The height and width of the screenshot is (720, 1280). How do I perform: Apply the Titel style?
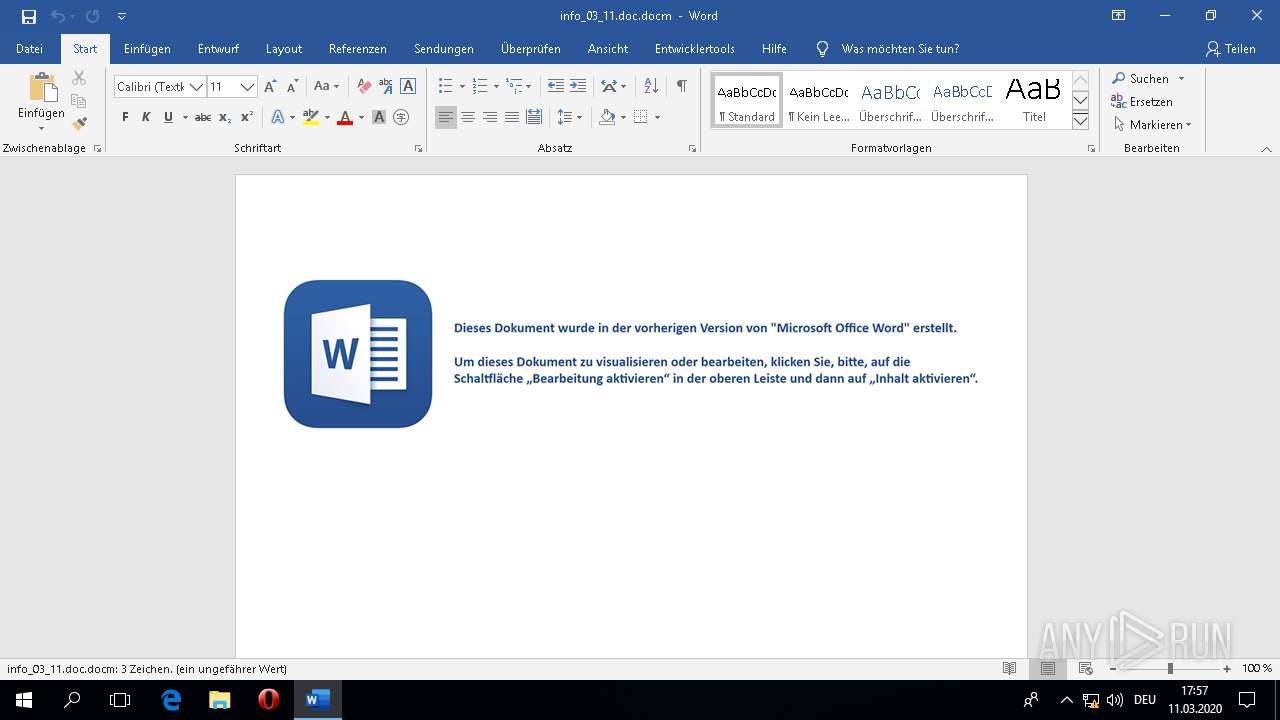pos(1034,100)
